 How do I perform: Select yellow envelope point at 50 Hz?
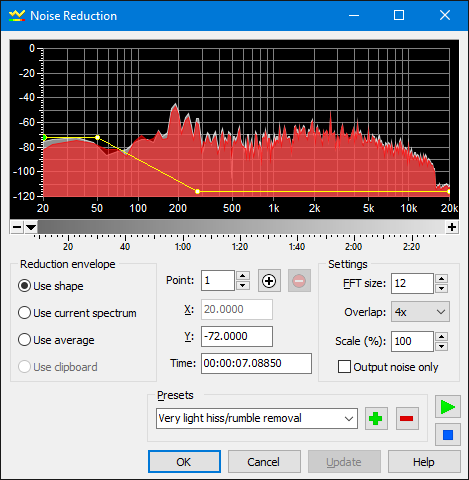97,137
